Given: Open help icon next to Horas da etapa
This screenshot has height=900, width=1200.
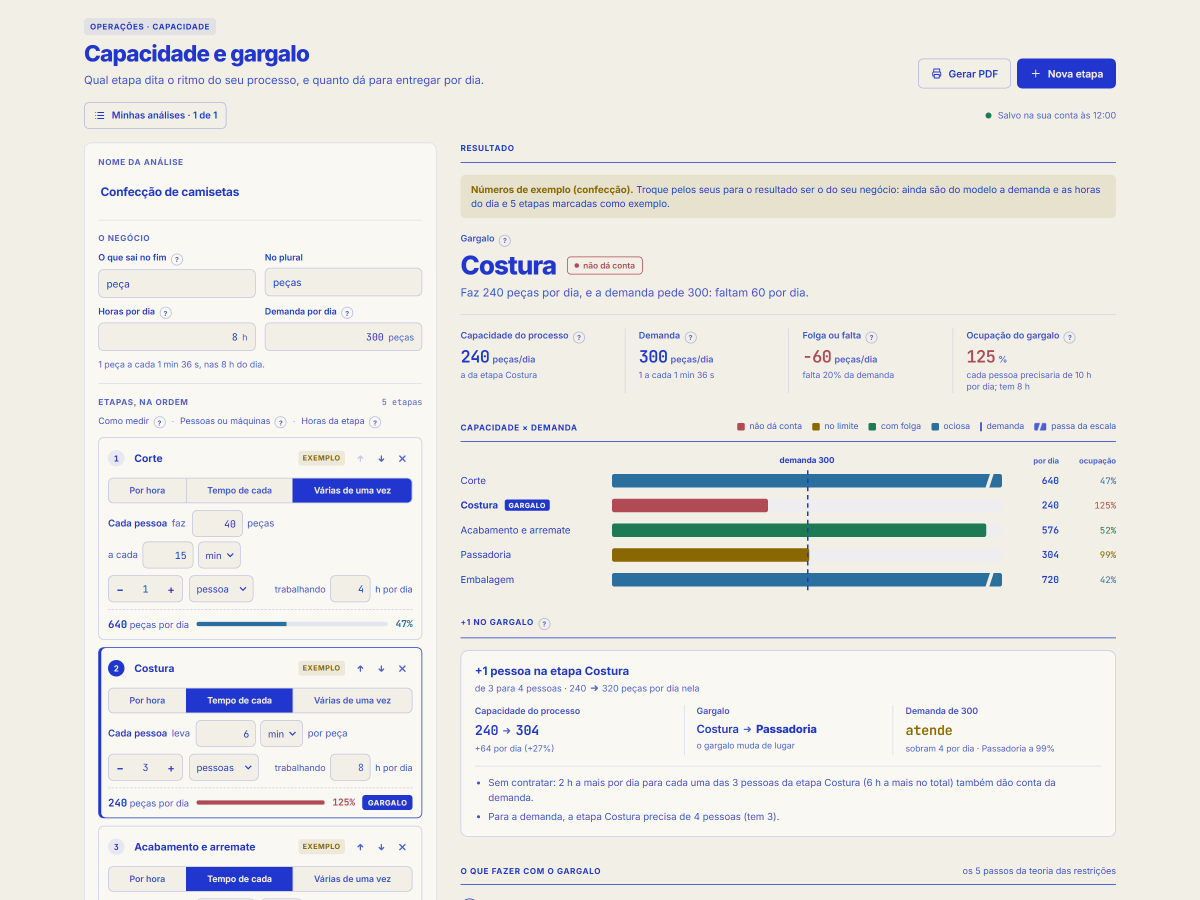Looking at the screenshot, I should [374, 422].
